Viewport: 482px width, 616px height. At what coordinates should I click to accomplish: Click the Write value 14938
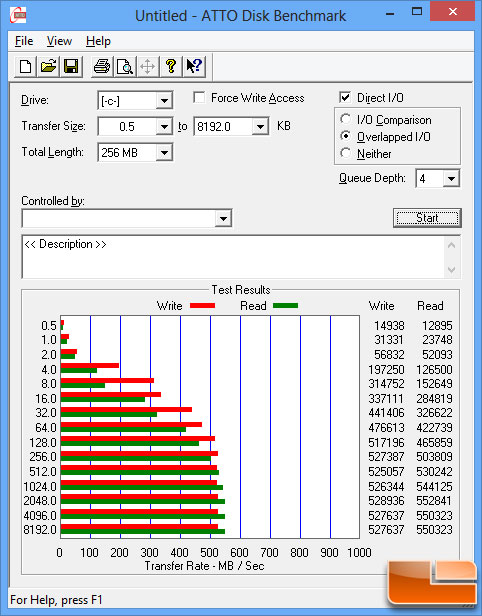coord(389,325)
